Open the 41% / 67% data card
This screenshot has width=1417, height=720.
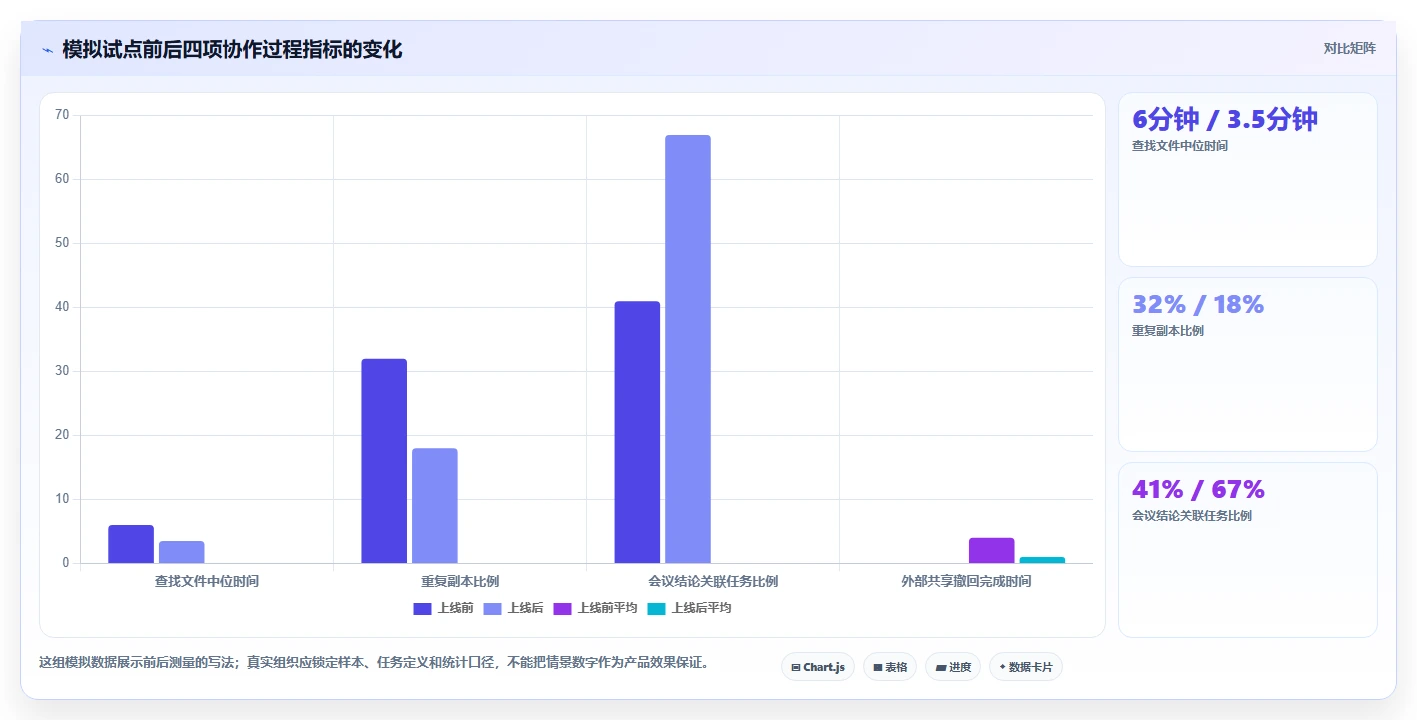1247,549
